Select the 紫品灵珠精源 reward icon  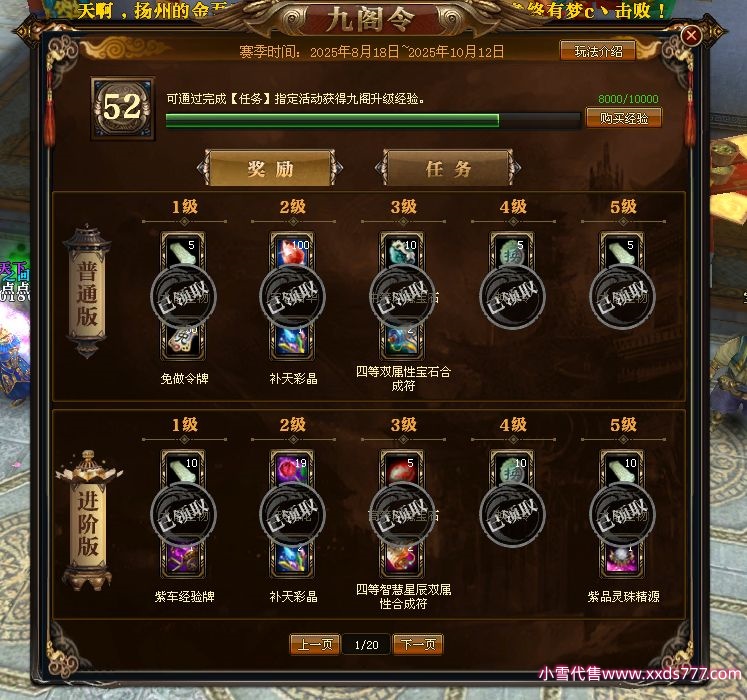[622, 558]
